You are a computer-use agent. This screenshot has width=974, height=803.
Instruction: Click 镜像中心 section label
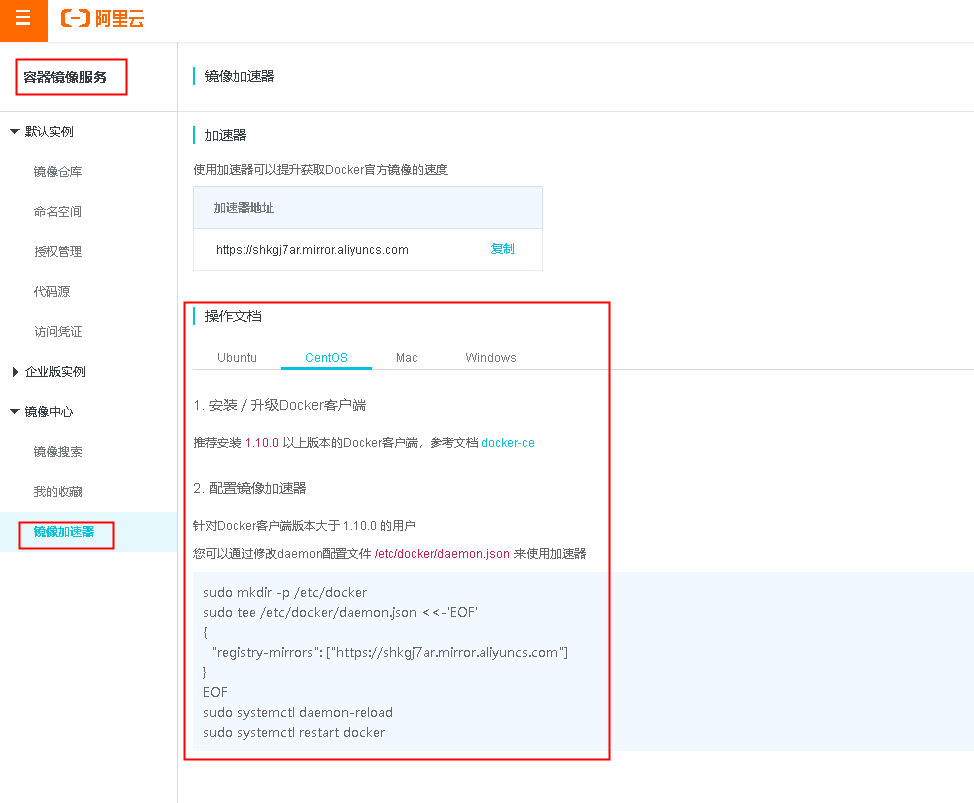49,412
